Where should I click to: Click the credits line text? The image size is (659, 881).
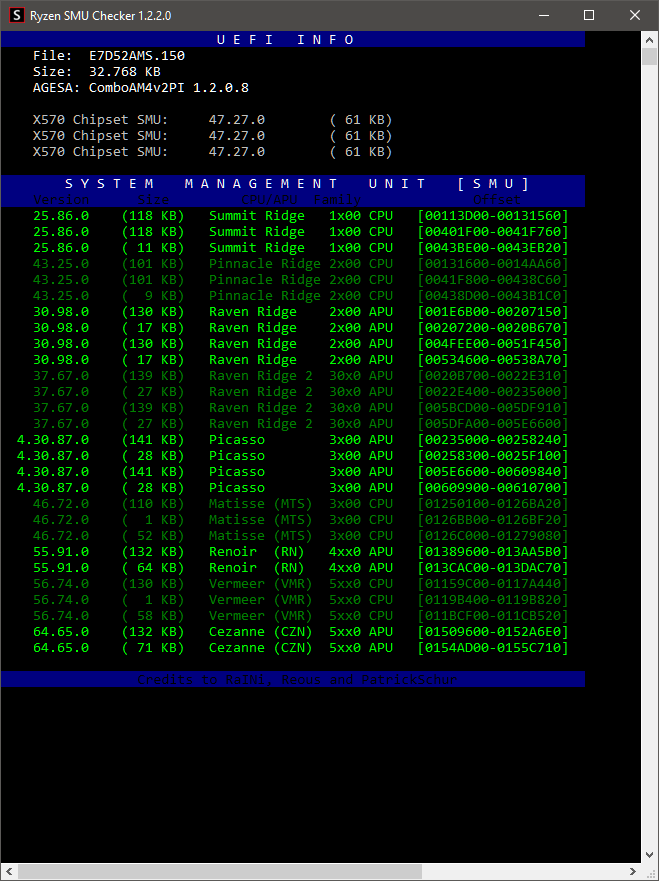click(x=297, y=679)
